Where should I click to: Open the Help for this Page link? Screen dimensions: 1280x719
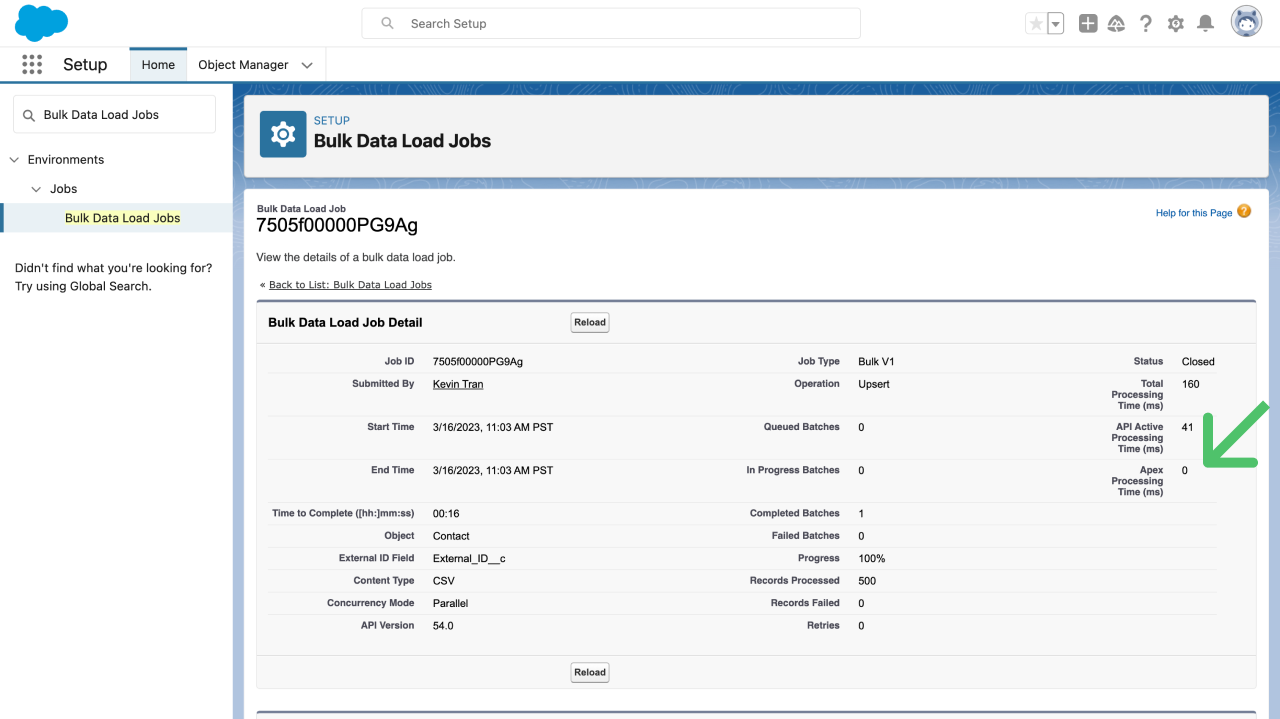[1194, 213]
